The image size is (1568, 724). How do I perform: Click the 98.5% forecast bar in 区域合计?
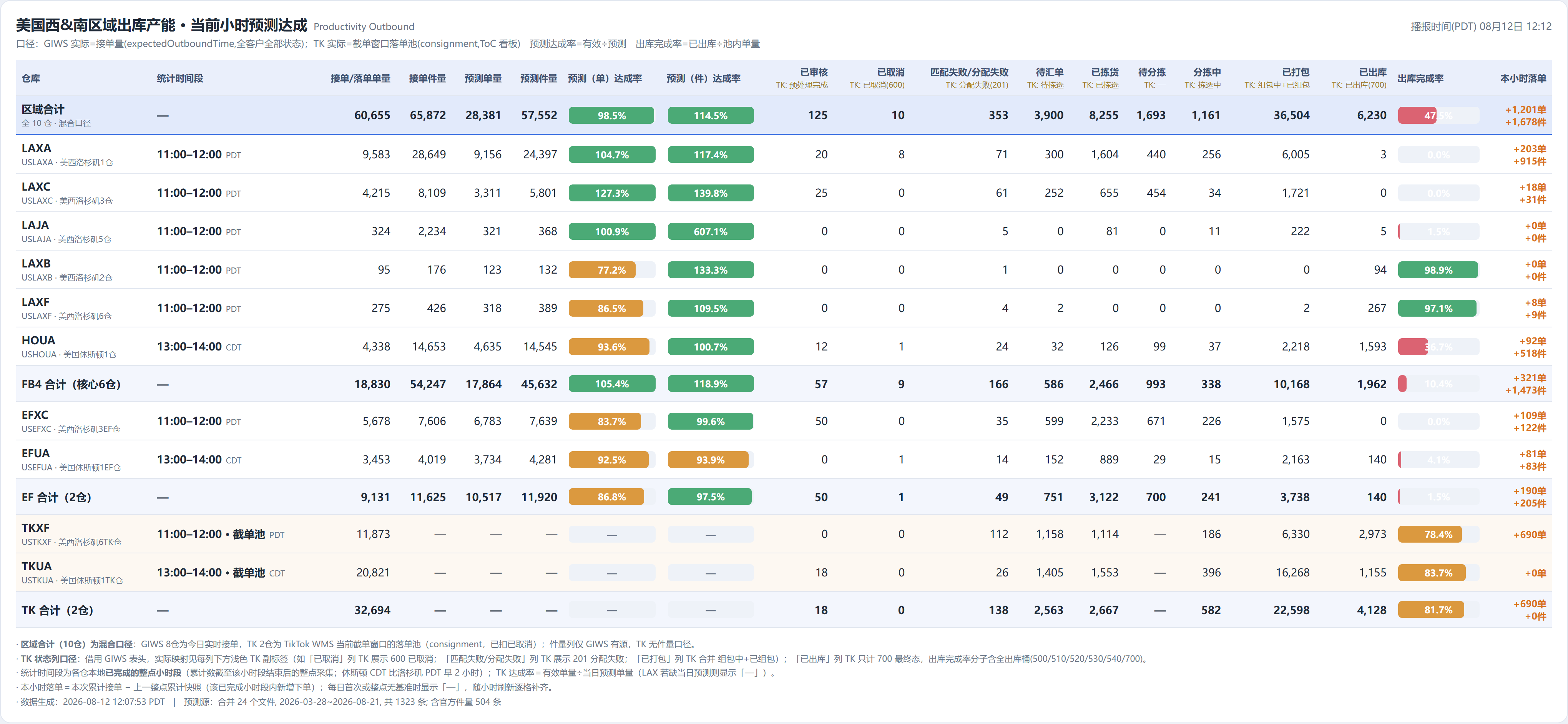coord(611,116)
